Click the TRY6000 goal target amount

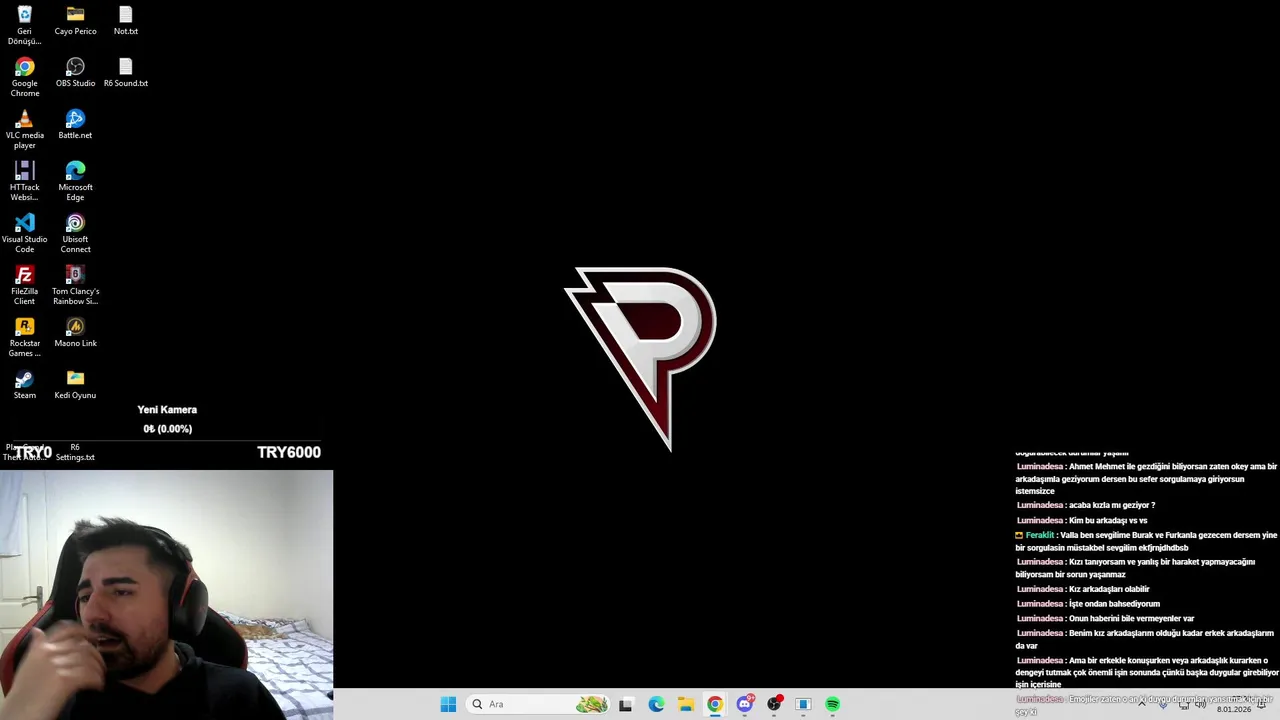point(289,452)
